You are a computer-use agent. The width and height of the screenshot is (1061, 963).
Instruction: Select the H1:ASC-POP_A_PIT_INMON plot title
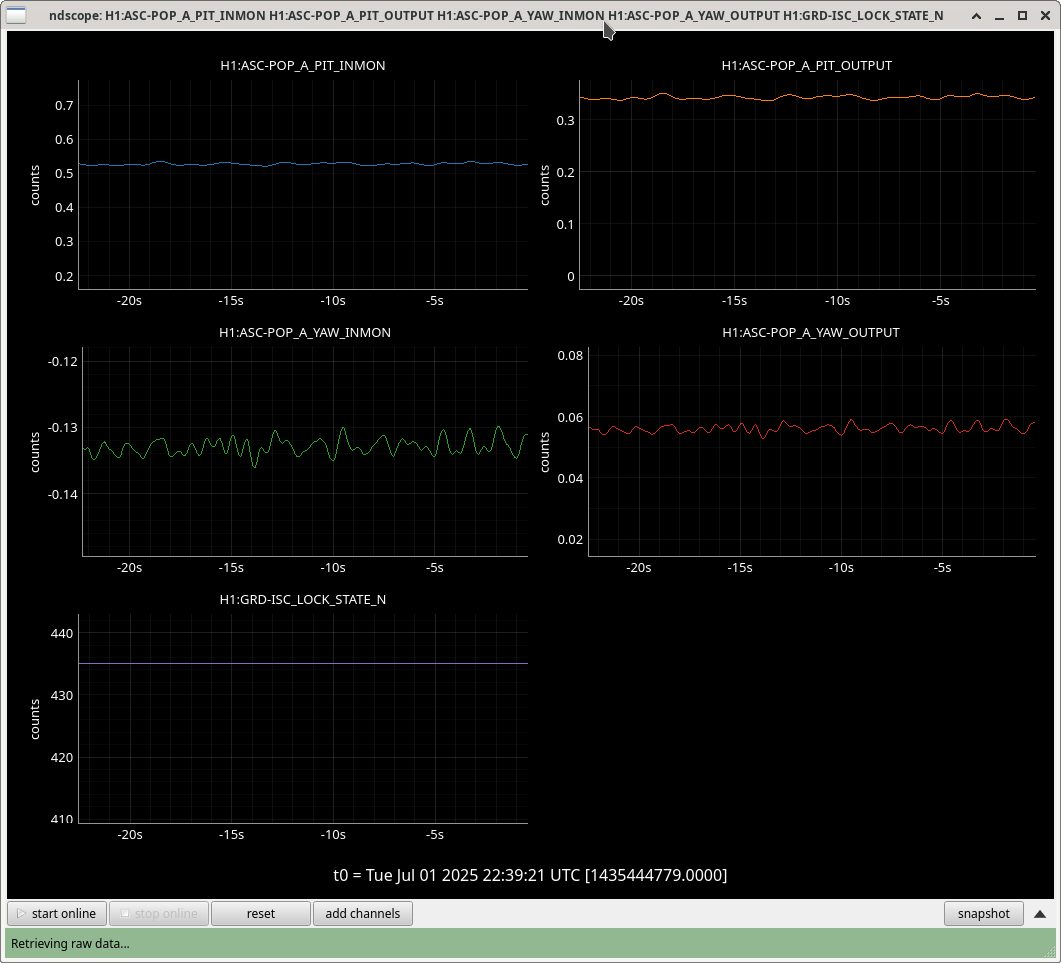[302, 66]
